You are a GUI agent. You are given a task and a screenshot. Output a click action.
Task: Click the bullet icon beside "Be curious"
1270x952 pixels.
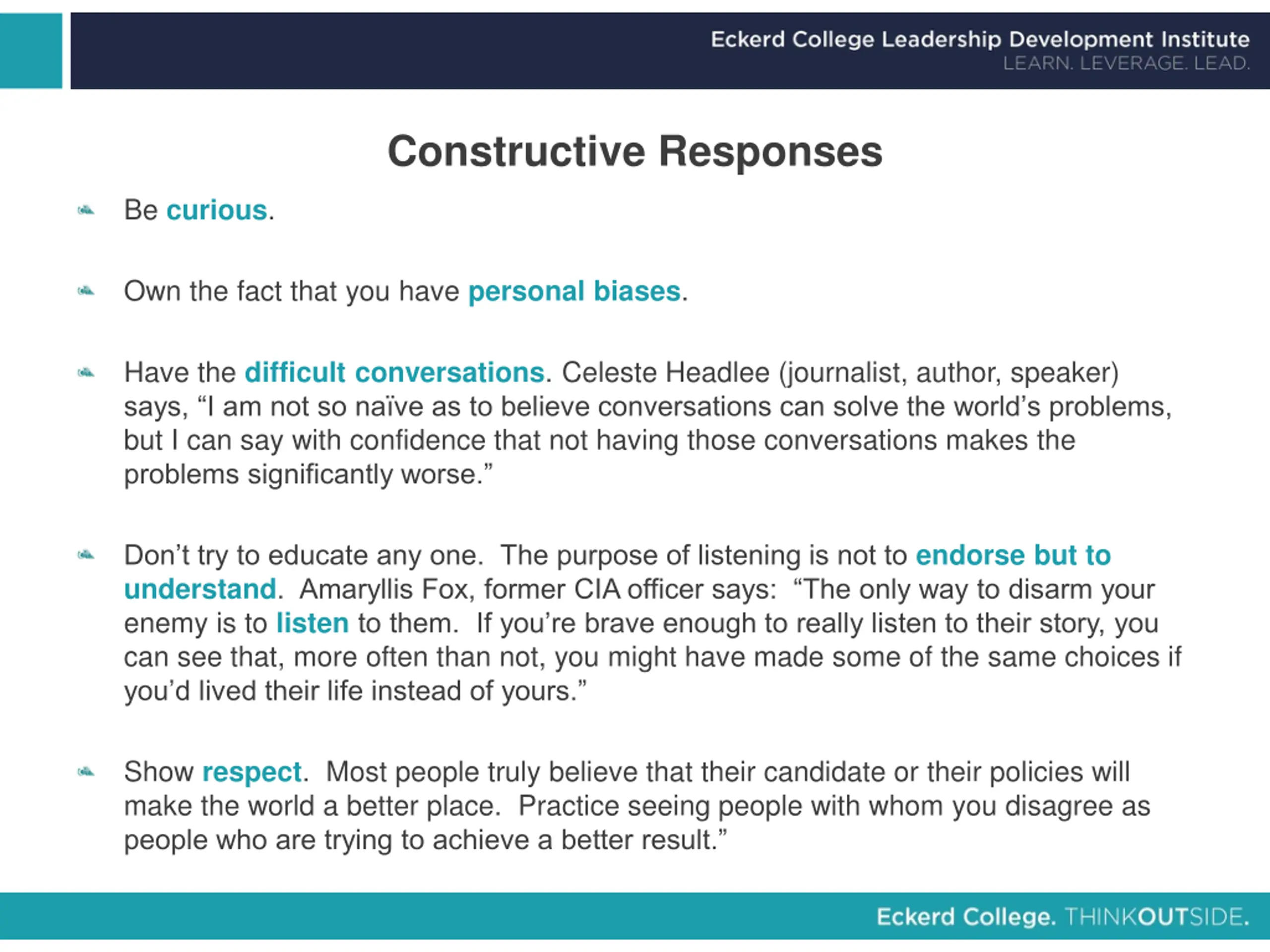85,211
